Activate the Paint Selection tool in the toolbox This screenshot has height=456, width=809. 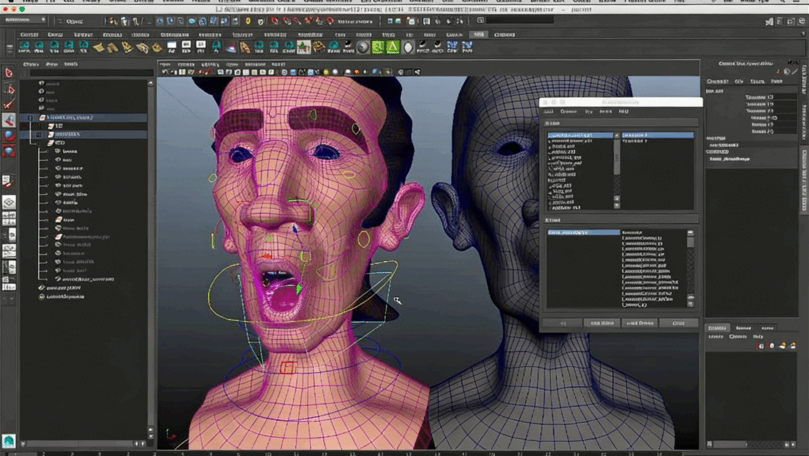coord(8,104)
